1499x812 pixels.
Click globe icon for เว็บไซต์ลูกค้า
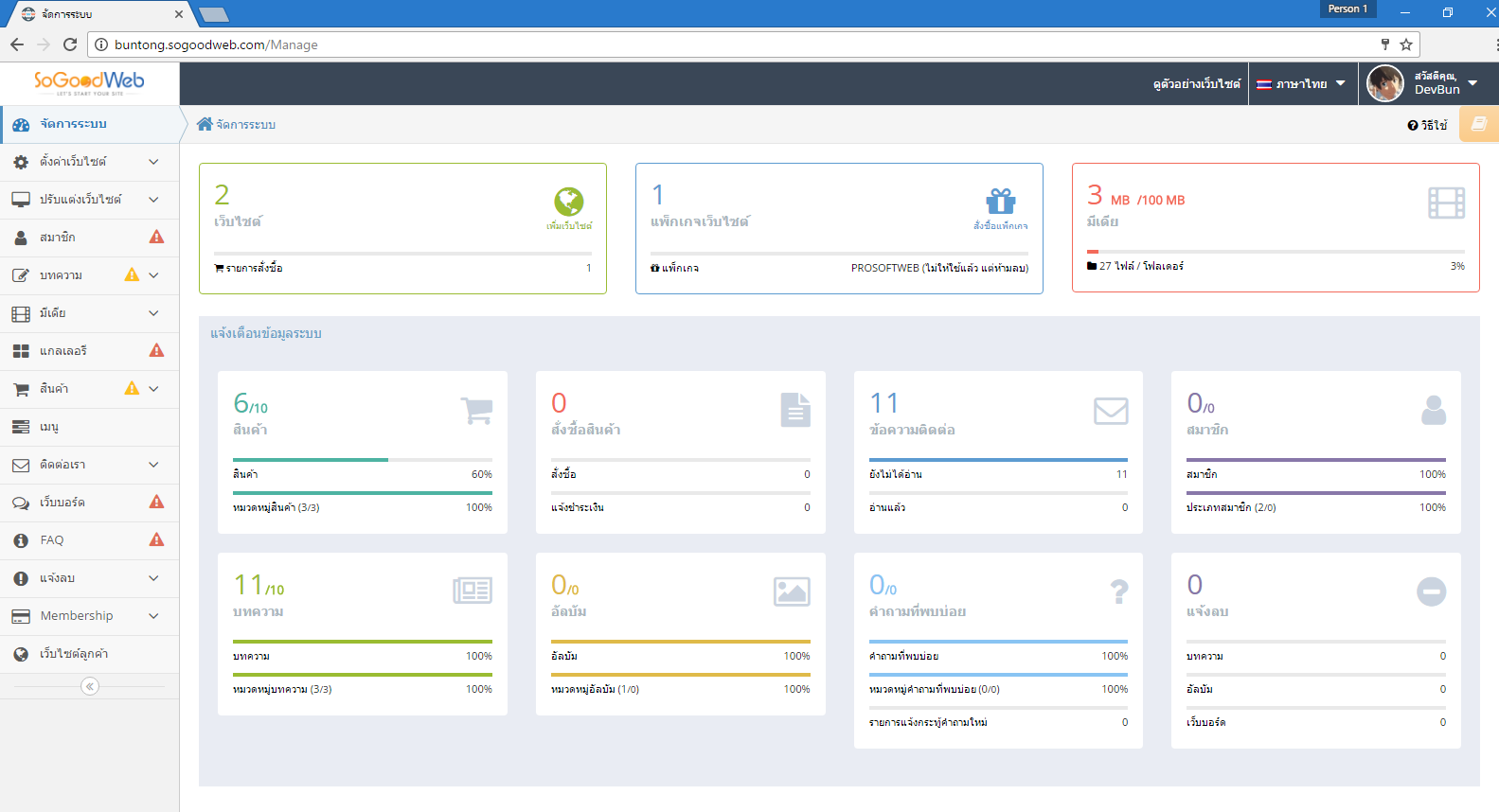(x=21, y=654)
